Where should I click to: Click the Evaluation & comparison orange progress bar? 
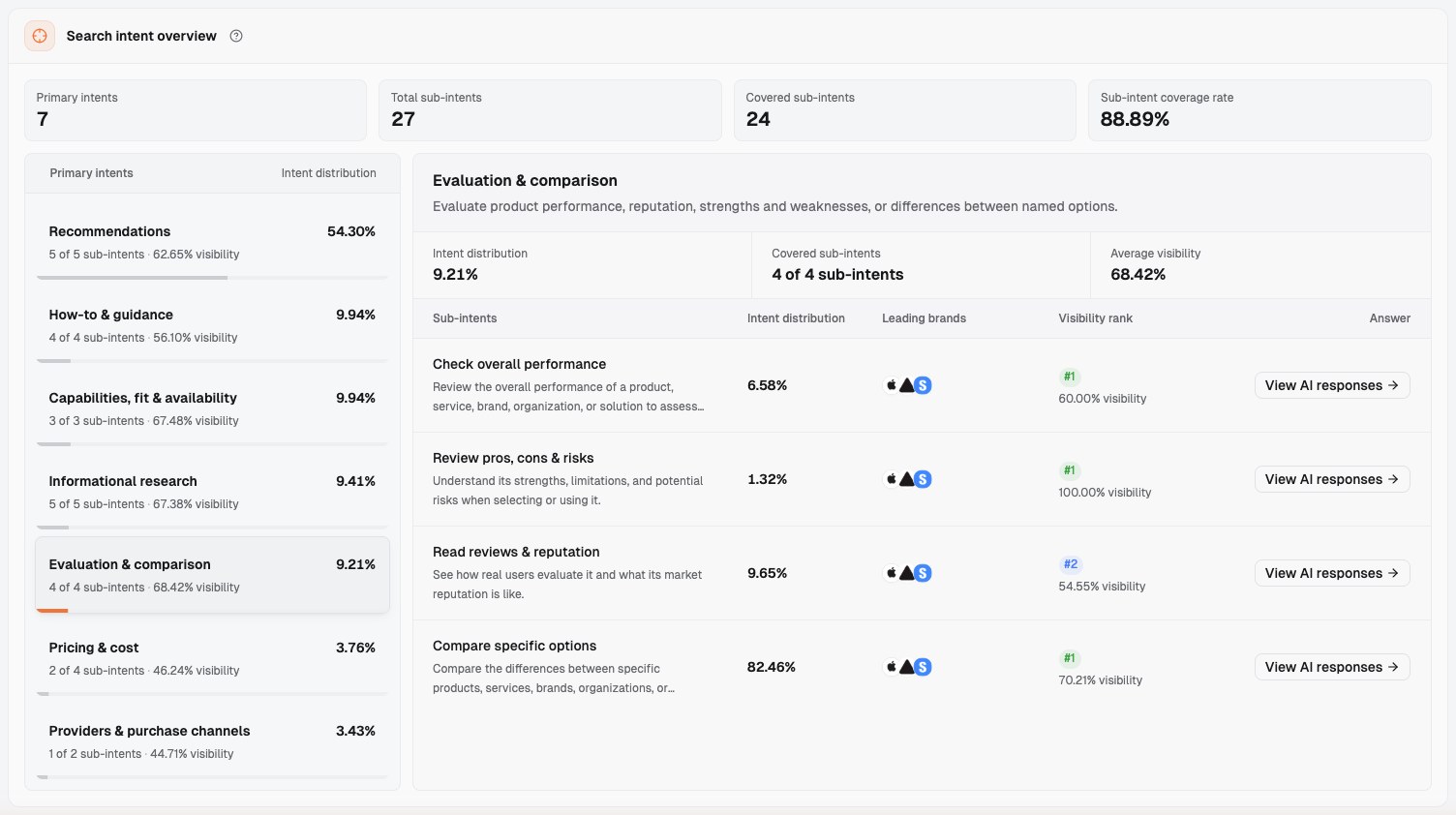coord(52,611)
